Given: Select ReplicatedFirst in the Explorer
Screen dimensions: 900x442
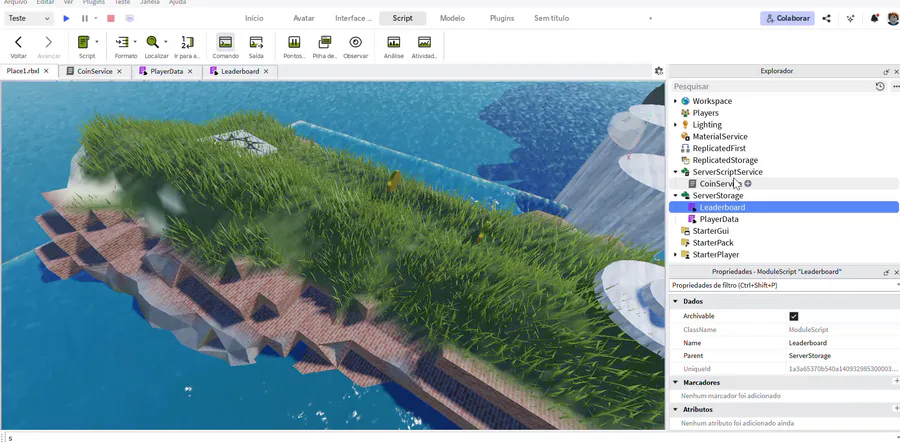Looking at the screenshot, I should [719, 148].
